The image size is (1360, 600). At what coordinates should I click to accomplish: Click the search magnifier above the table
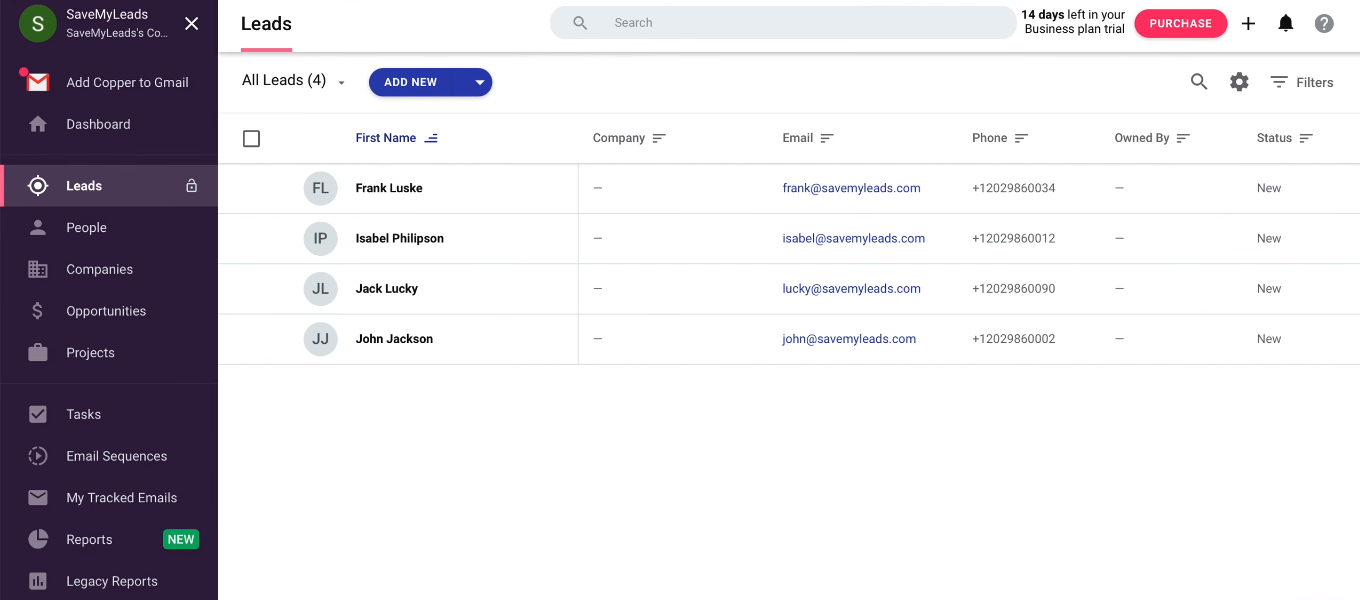tap(1199, 82)
